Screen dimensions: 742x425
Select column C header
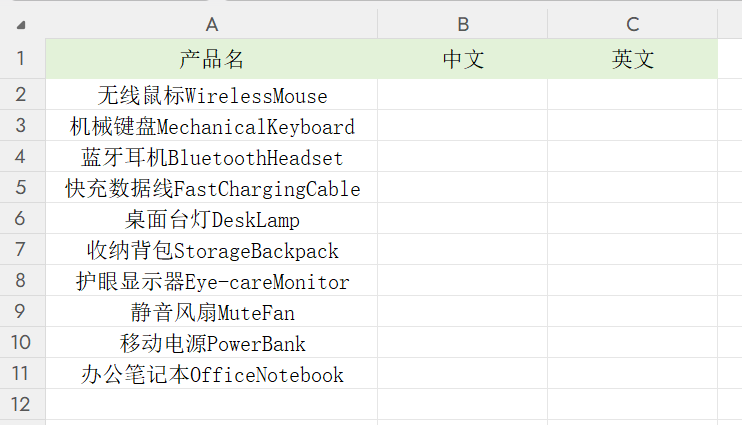(x=632, y=24)
